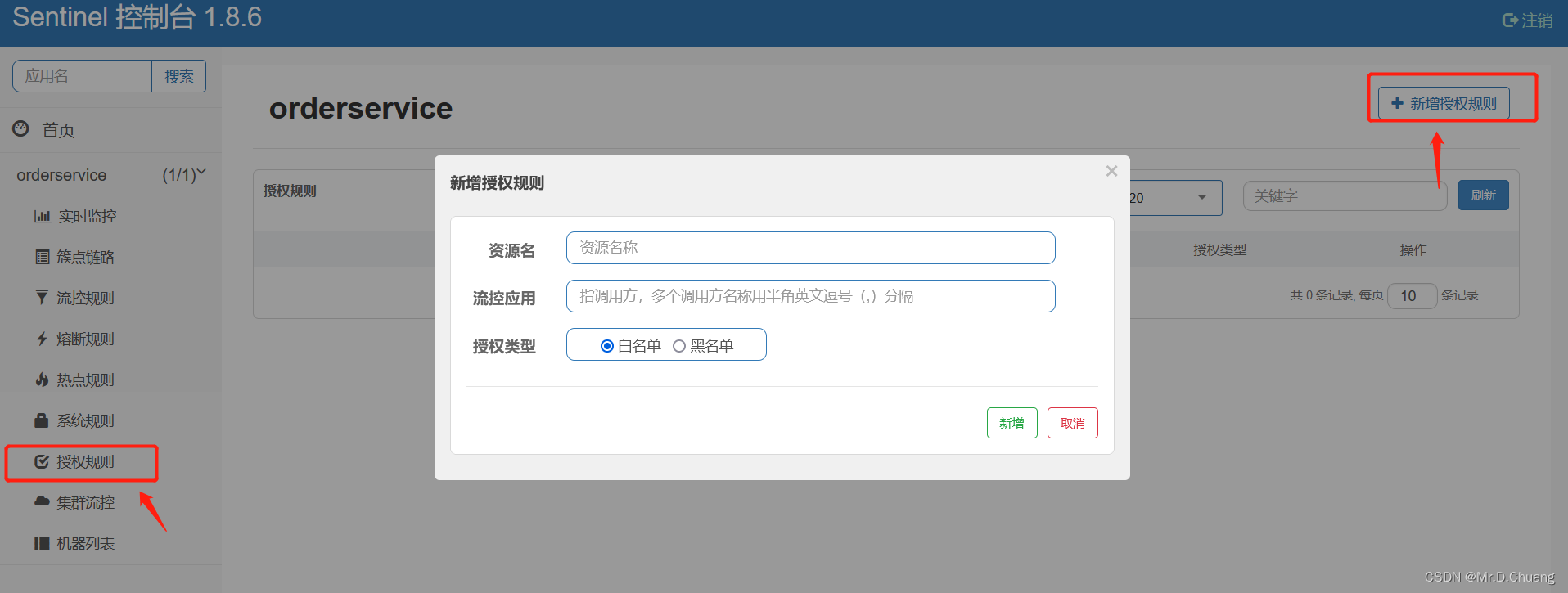
Task: Collapse the orderservice app section chevron
Action: (x=201, y=173)
